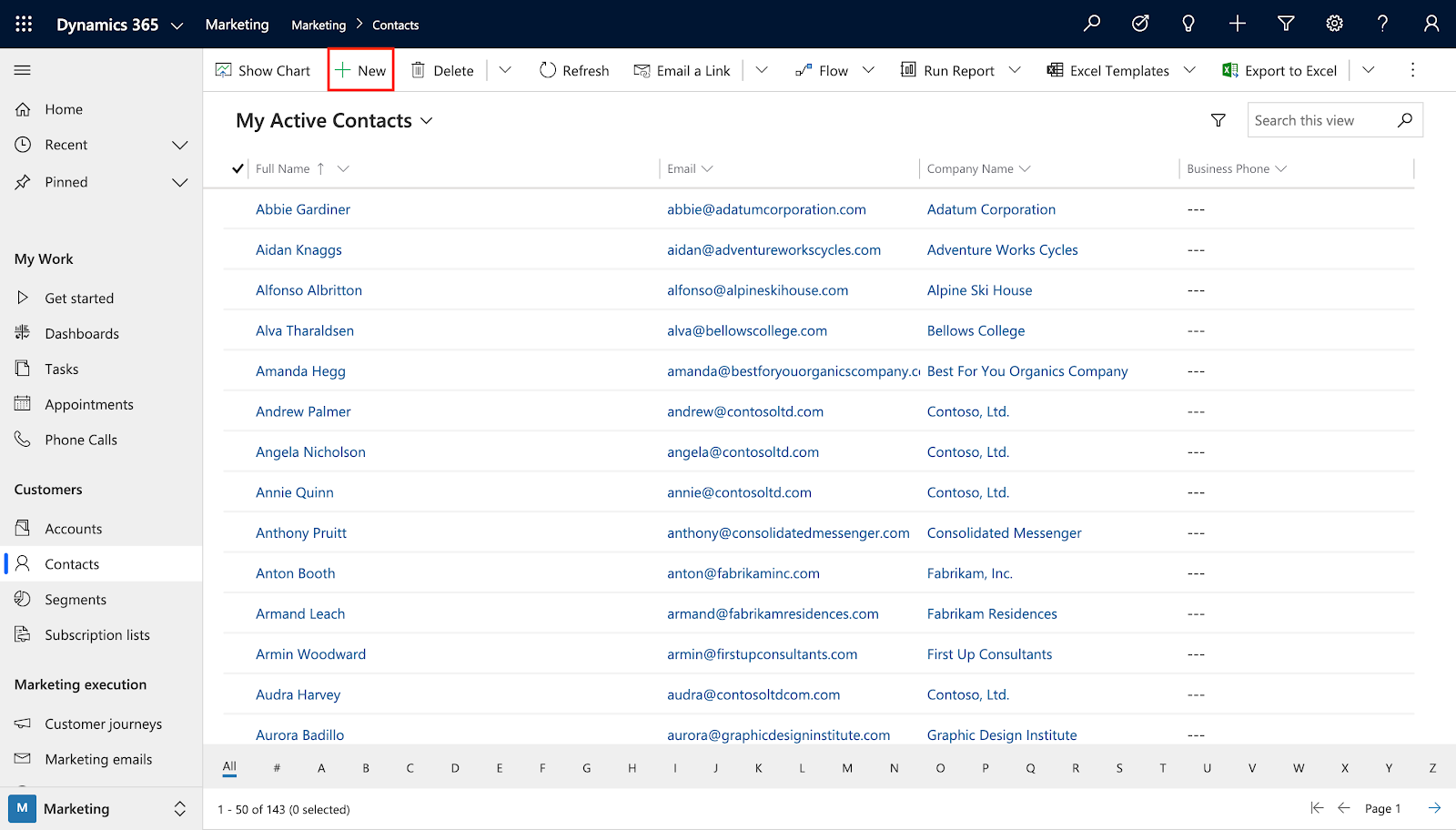Go to next page arrow

tap(1434, 808)
